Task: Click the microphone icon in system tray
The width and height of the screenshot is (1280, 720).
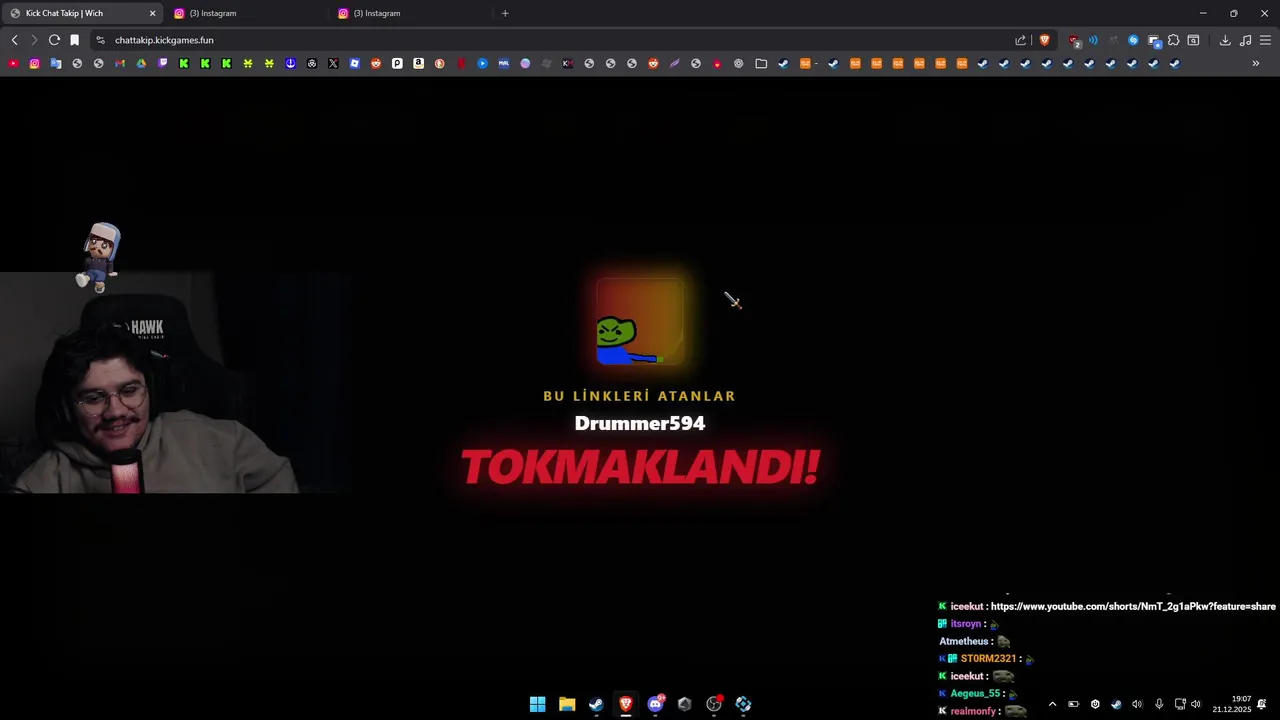Action: [x=1159, y=704]
